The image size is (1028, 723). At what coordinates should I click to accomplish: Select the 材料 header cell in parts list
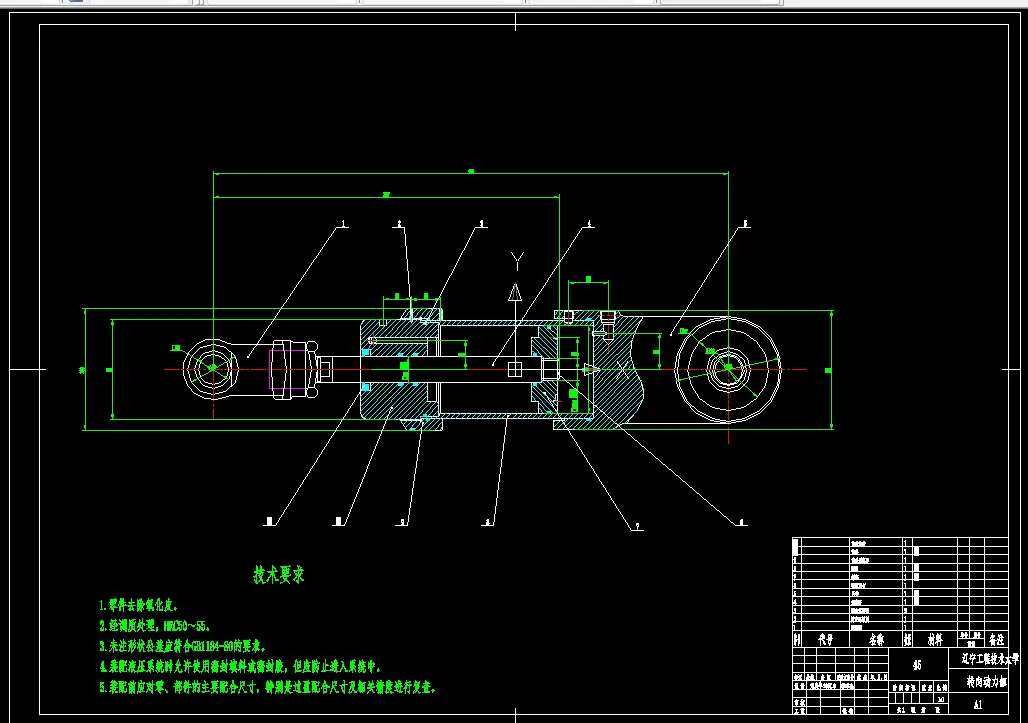point(935,639)
